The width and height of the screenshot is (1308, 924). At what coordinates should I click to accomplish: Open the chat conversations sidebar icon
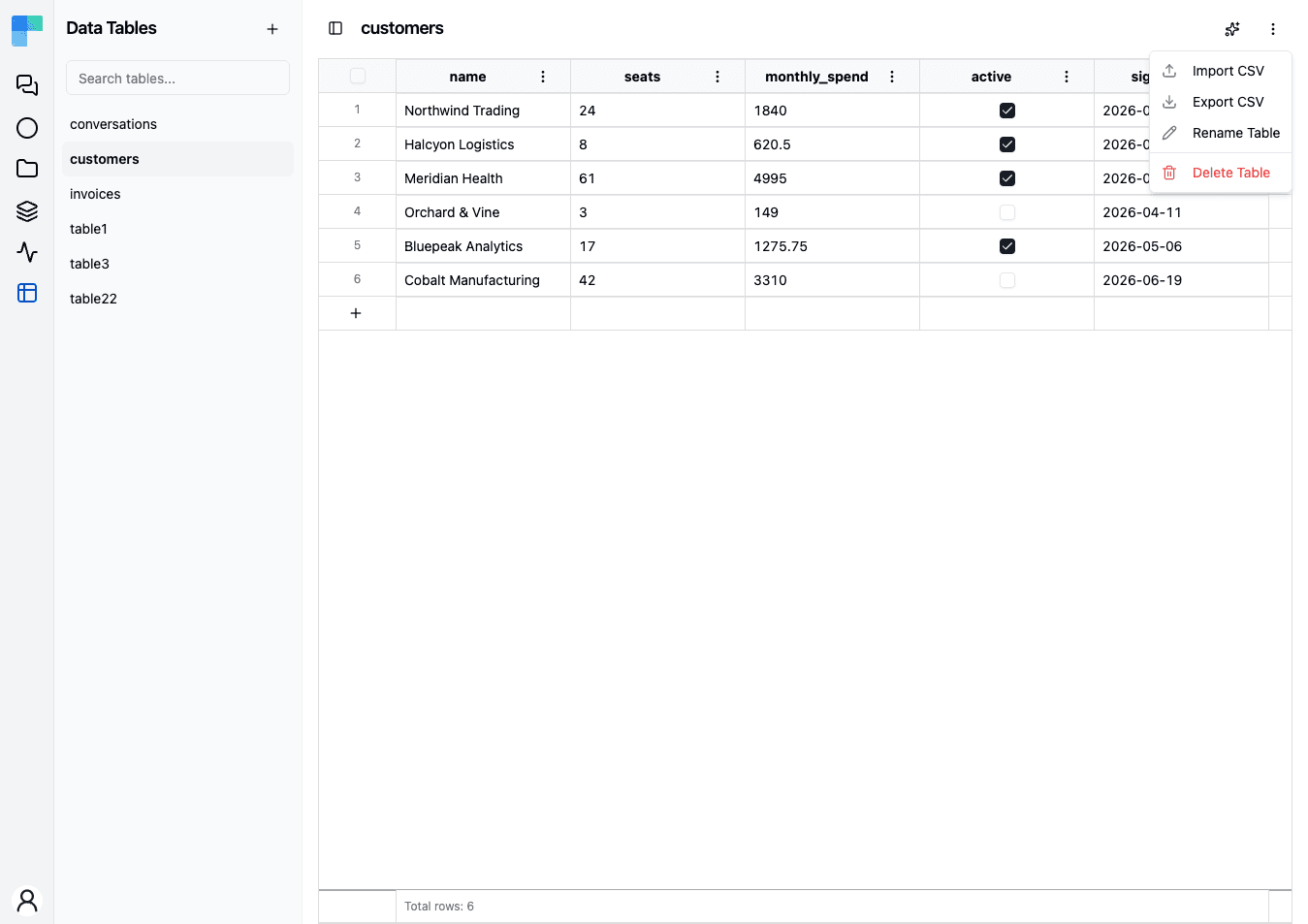27,85
